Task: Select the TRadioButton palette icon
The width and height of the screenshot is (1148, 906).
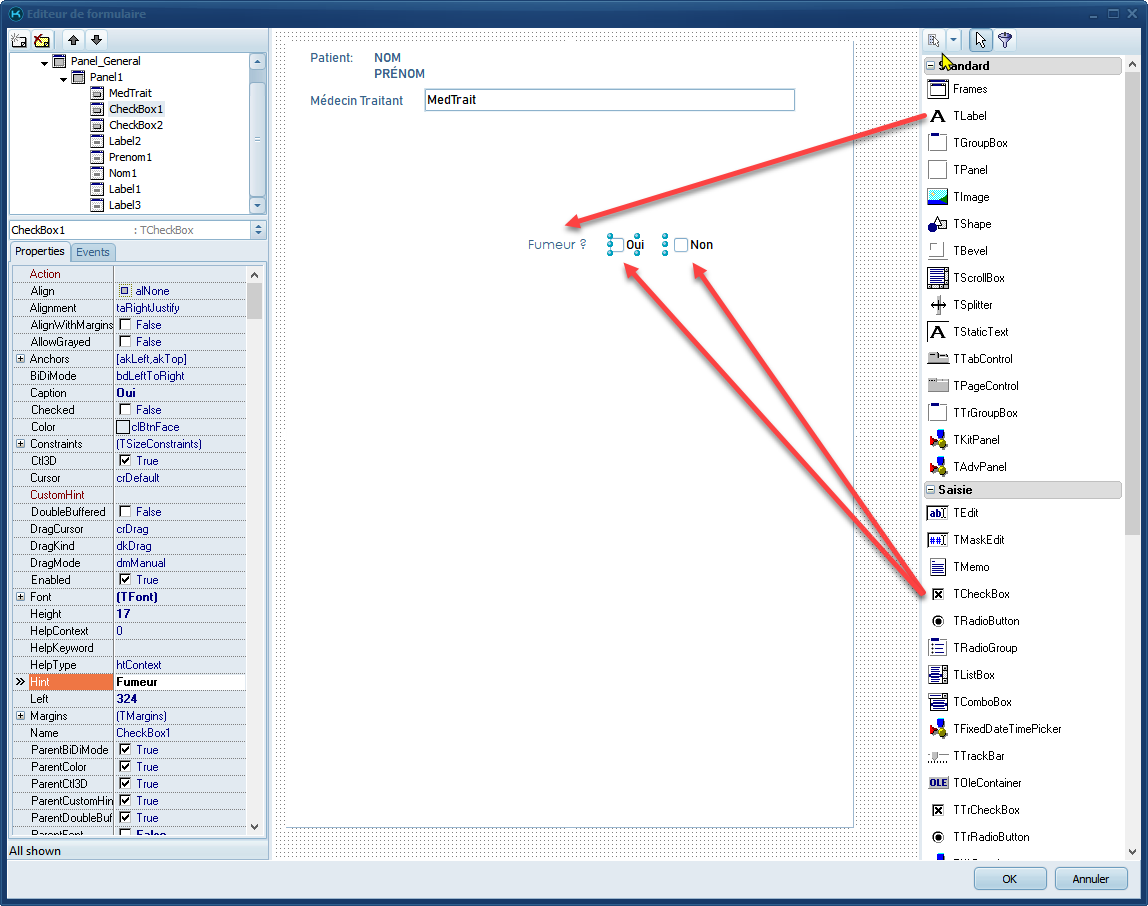Action: coord(937,621)
